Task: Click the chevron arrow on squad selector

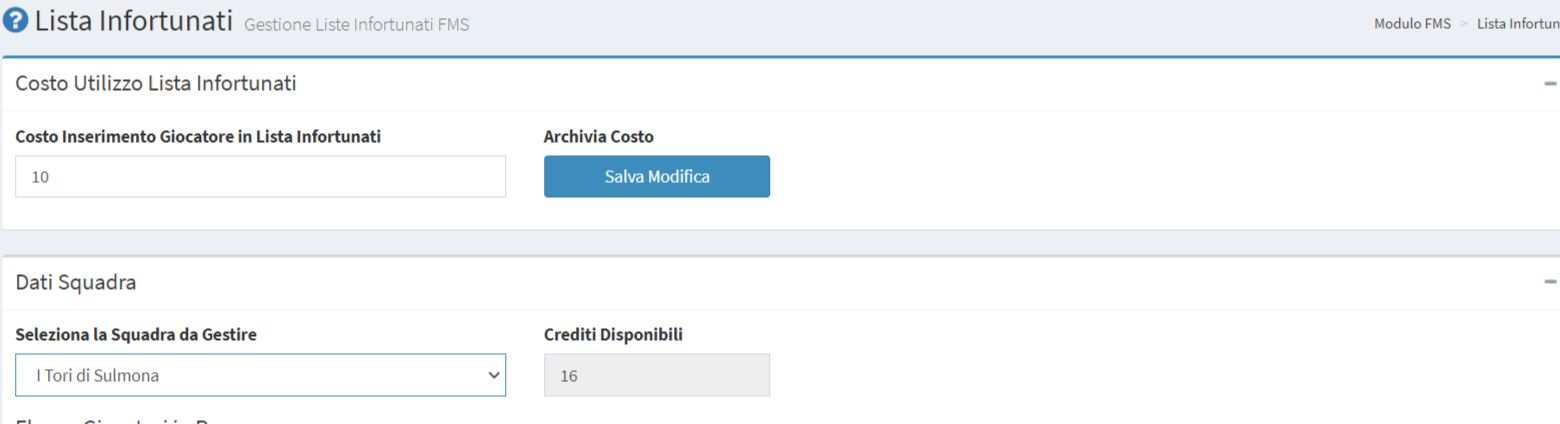Action: (x=492, y=375)
